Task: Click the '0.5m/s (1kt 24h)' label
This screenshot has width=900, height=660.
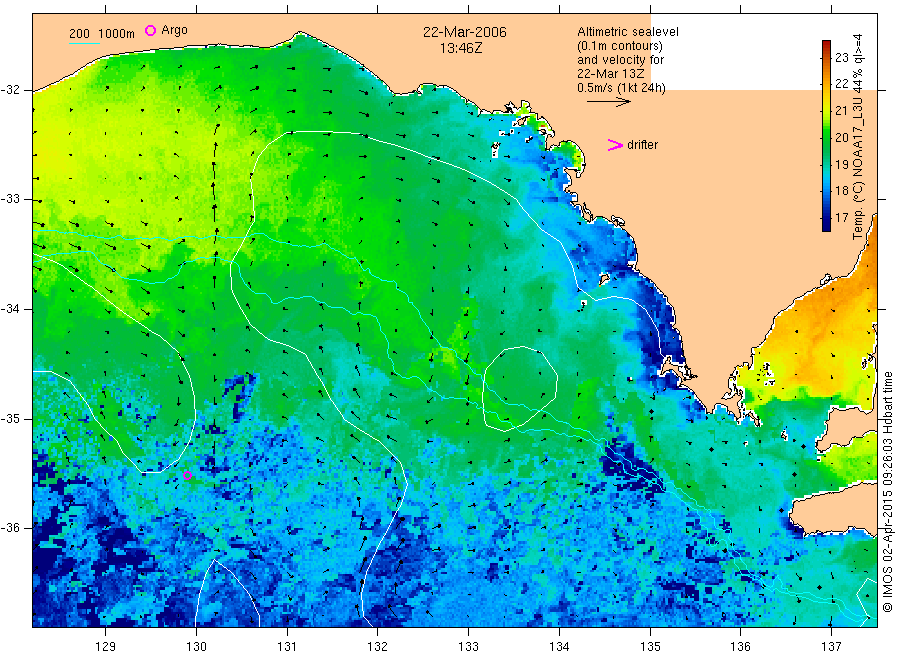Action: click(621, 88)
